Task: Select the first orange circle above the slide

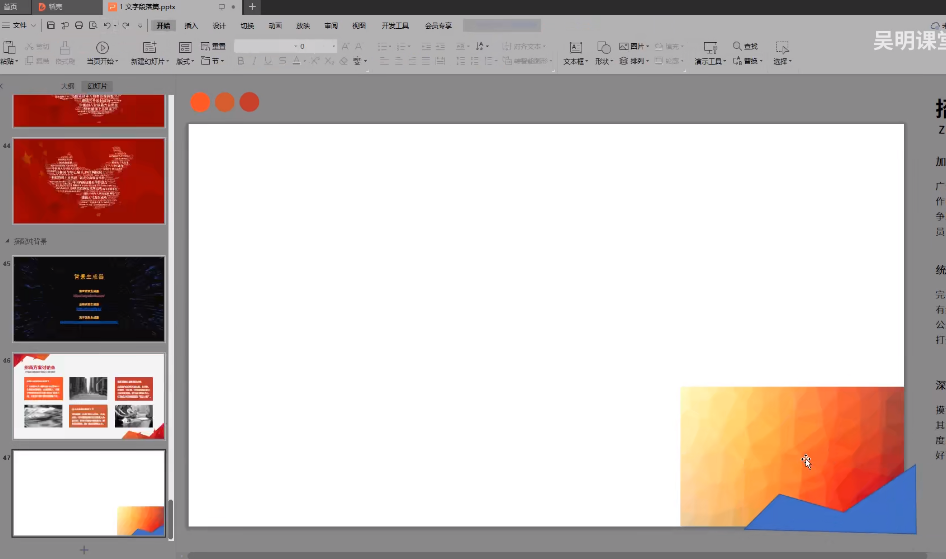Action: point(200,102)
